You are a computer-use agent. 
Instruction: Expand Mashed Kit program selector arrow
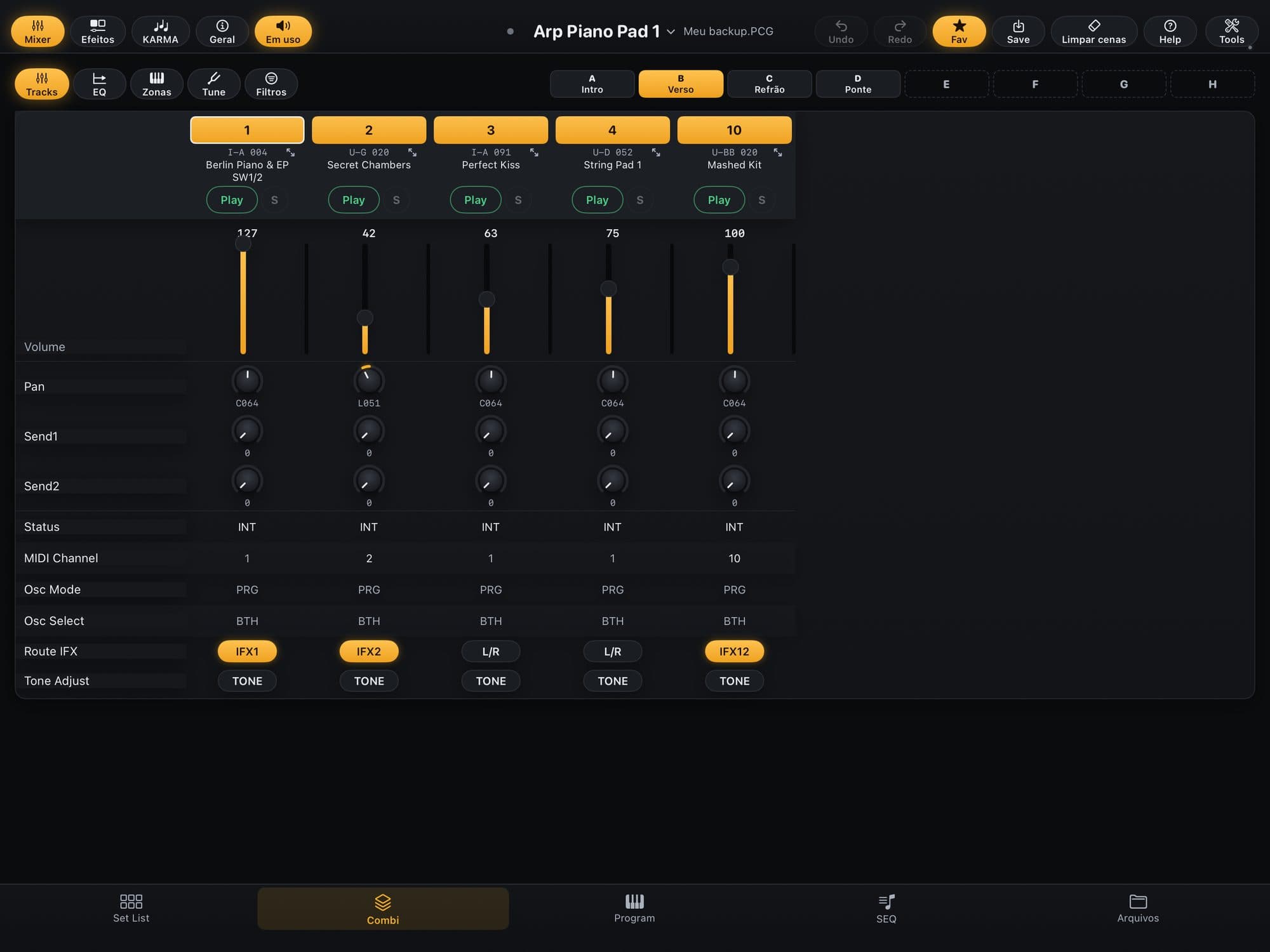pyautogui.click(x=777, y=152)
